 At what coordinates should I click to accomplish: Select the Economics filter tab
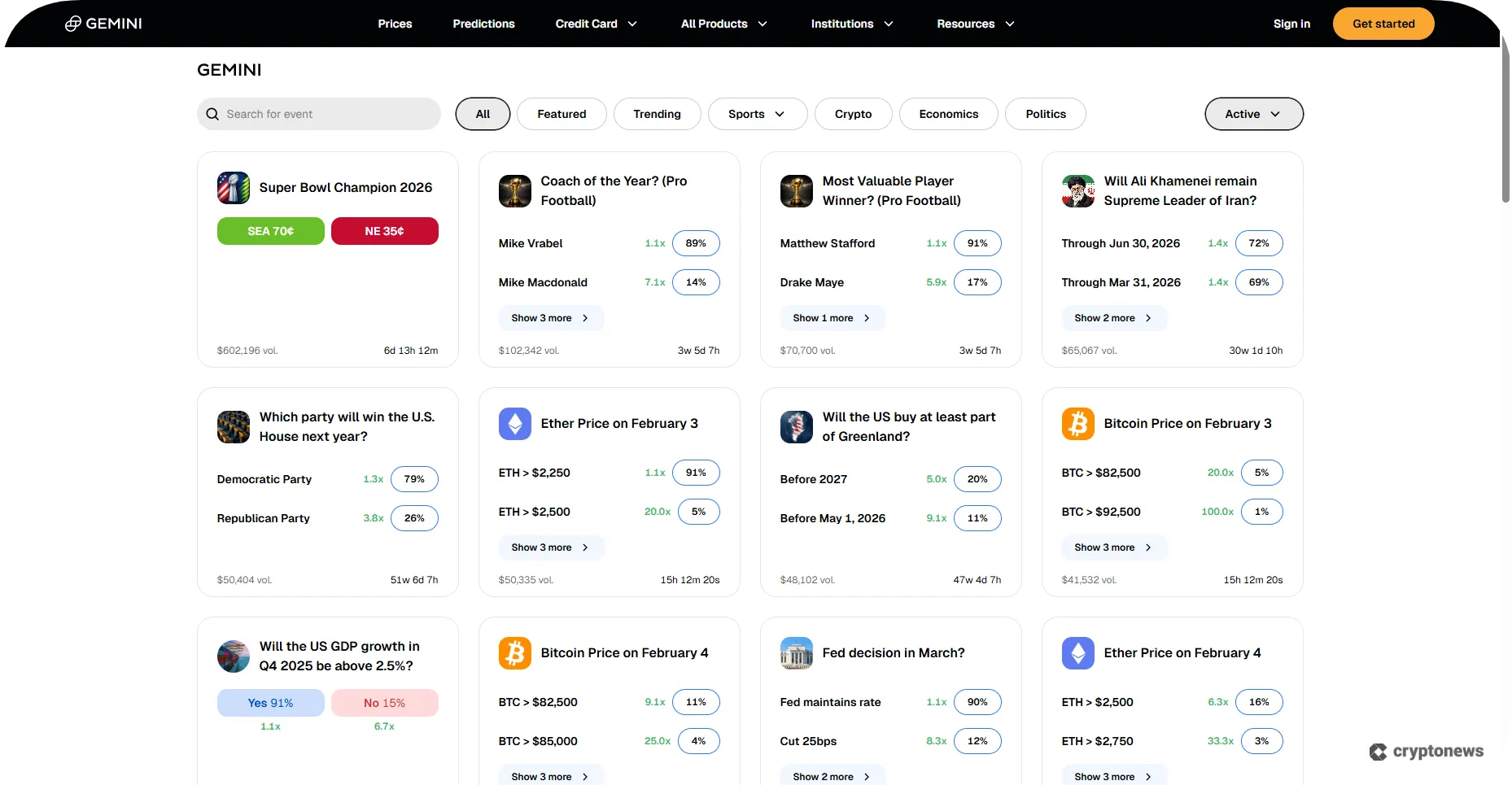[949, 114]
